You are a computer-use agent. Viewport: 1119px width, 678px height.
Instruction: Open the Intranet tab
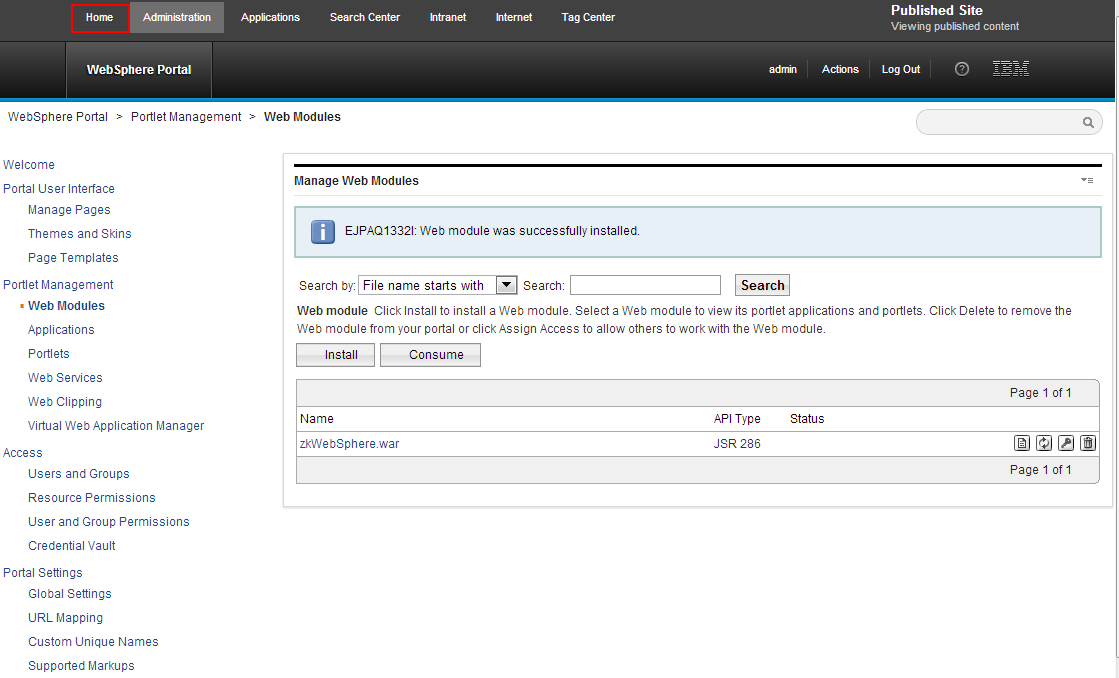pos(448,17)
